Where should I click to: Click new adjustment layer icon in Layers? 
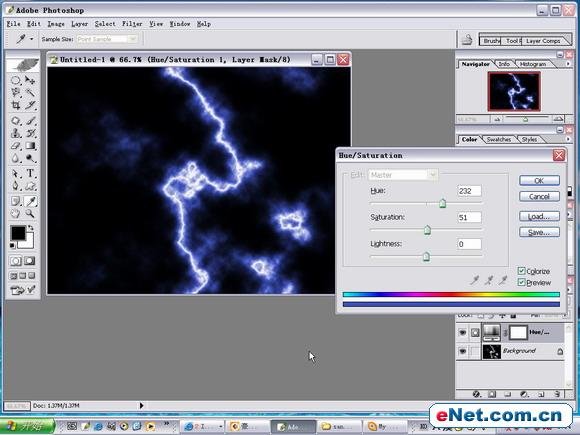tap(524, 394)
